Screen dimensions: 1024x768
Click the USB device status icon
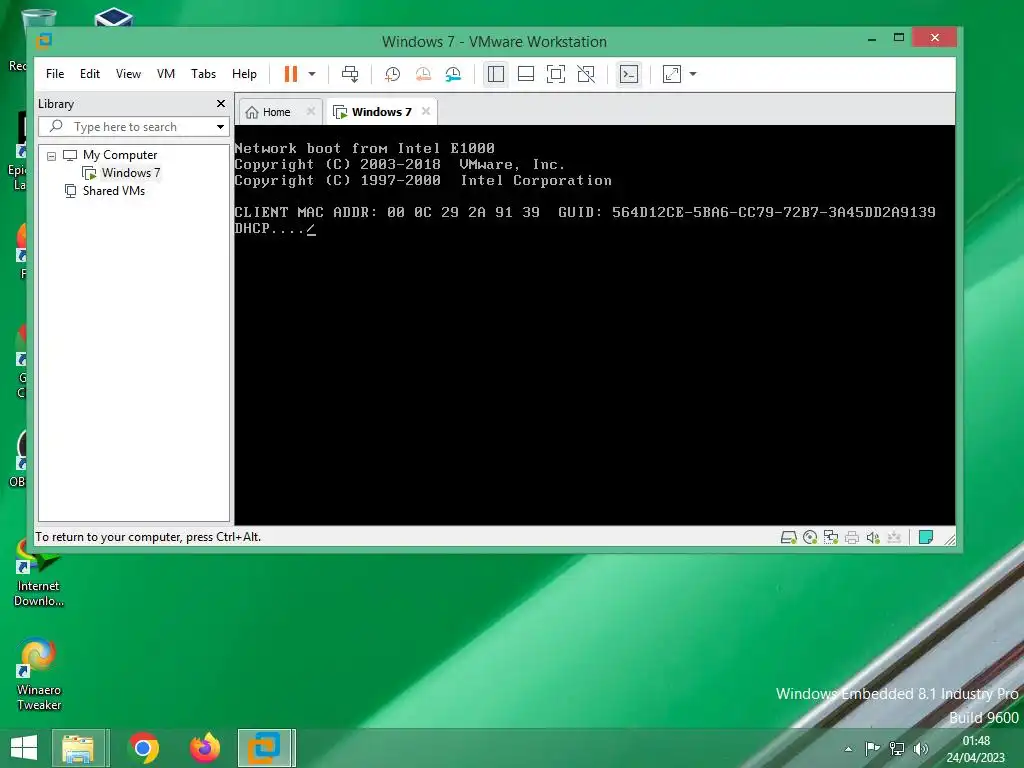[894, 537]
